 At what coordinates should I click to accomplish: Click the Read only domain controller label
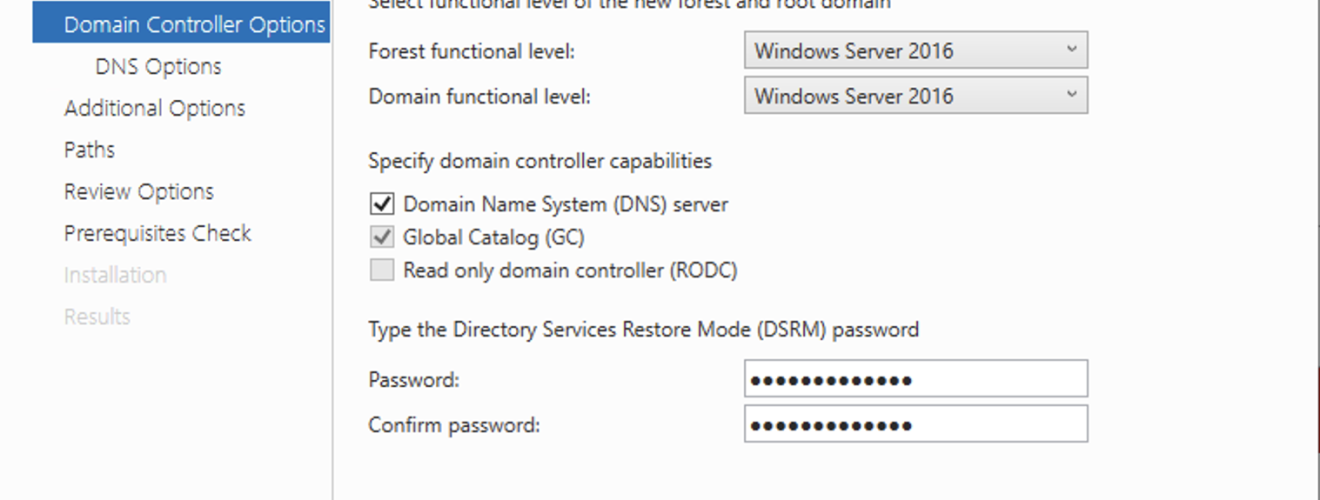click(x=570, y=270)
